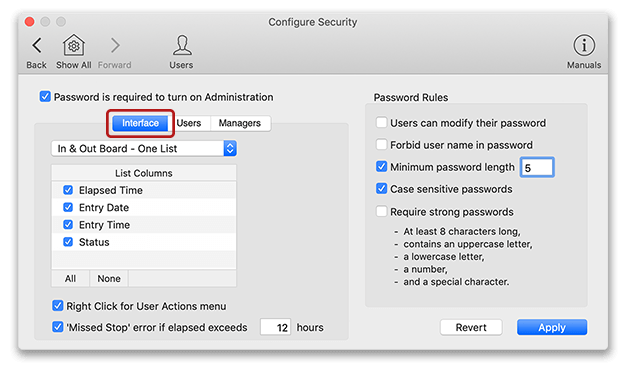Uncheck the Entry Time column
Image resolution: width=625 pixels, height=366 pixels.
pos(68,224)
